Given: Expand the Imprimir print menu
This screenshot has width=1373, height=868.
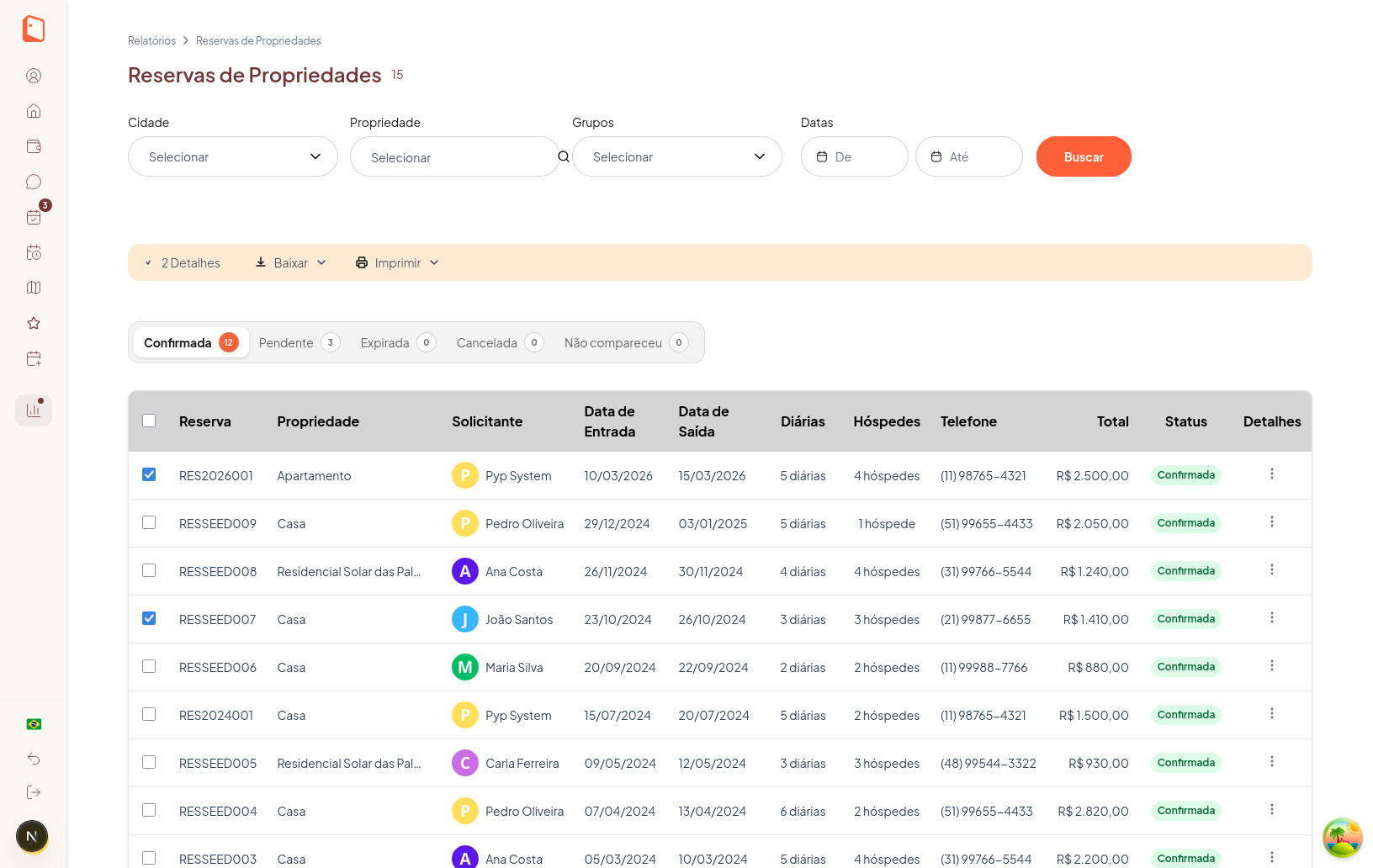Looking at the screenshot, I should (x=397, y=263).
